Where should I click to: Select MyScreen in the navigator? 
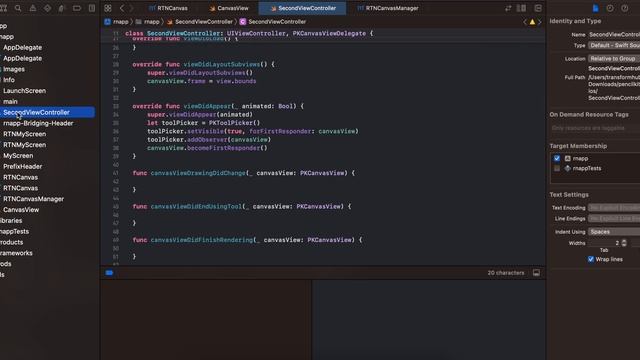[x=18, y=156]
